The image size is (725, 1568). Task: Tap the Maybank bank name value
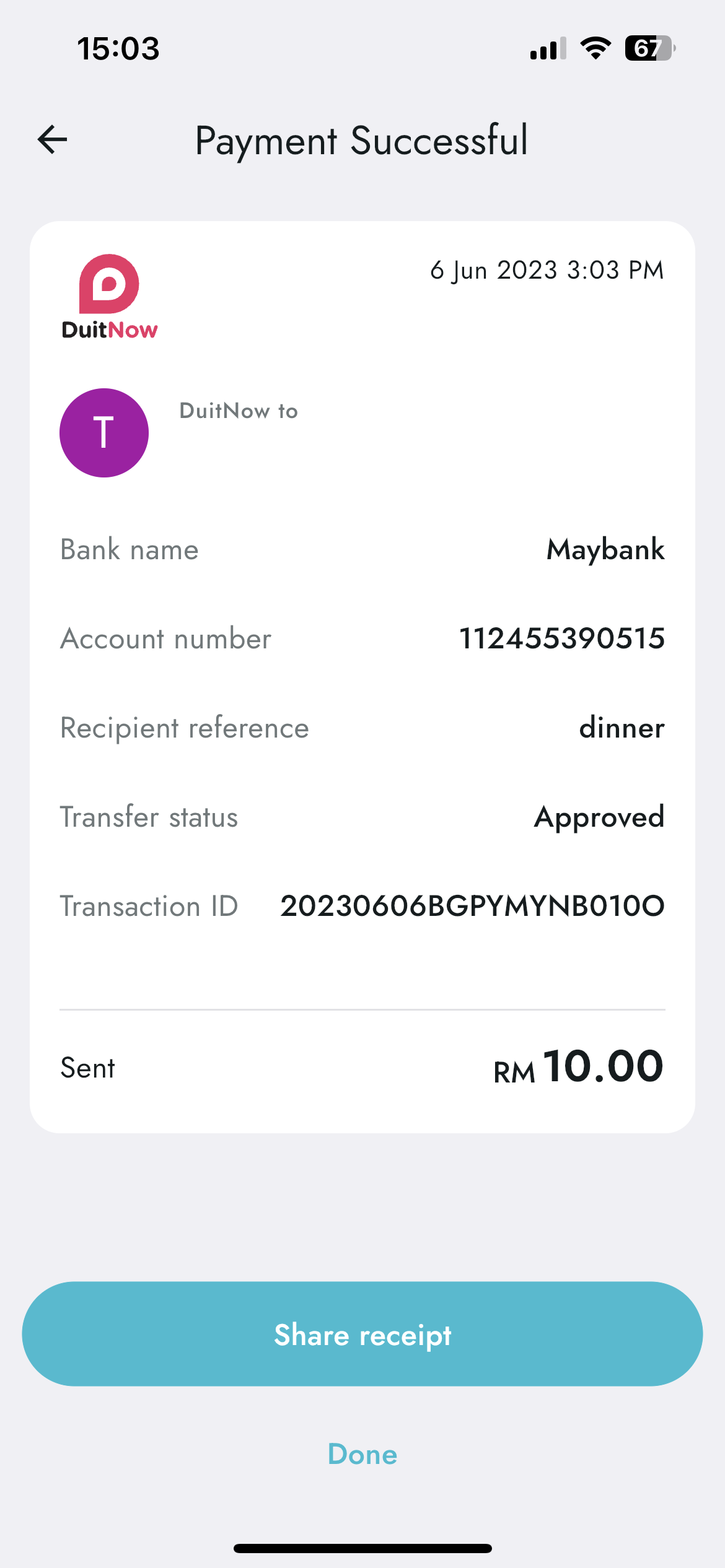(605, 550)
